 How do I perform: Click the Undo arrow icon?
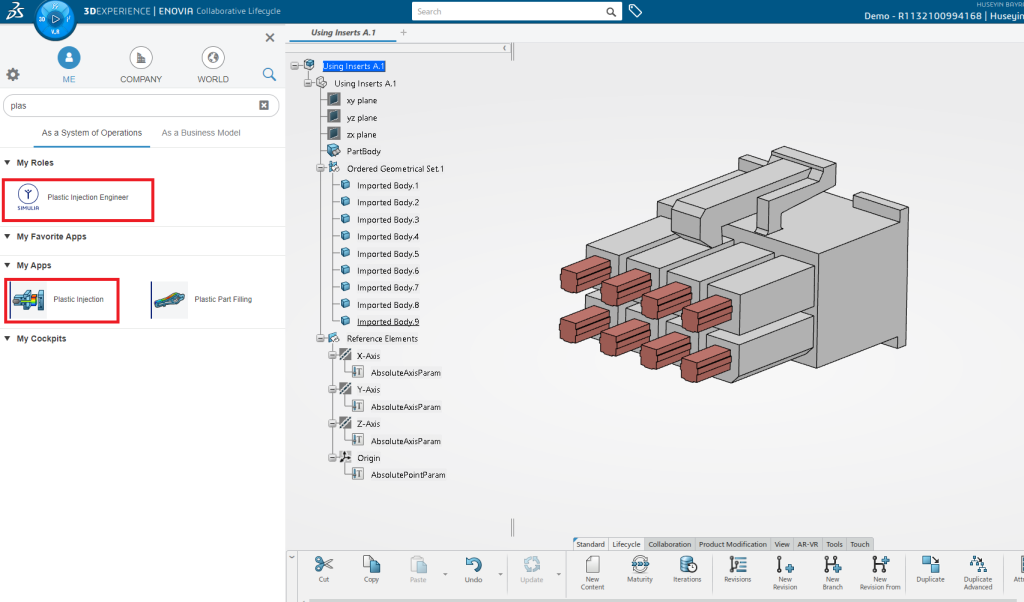tap(474, 565)
